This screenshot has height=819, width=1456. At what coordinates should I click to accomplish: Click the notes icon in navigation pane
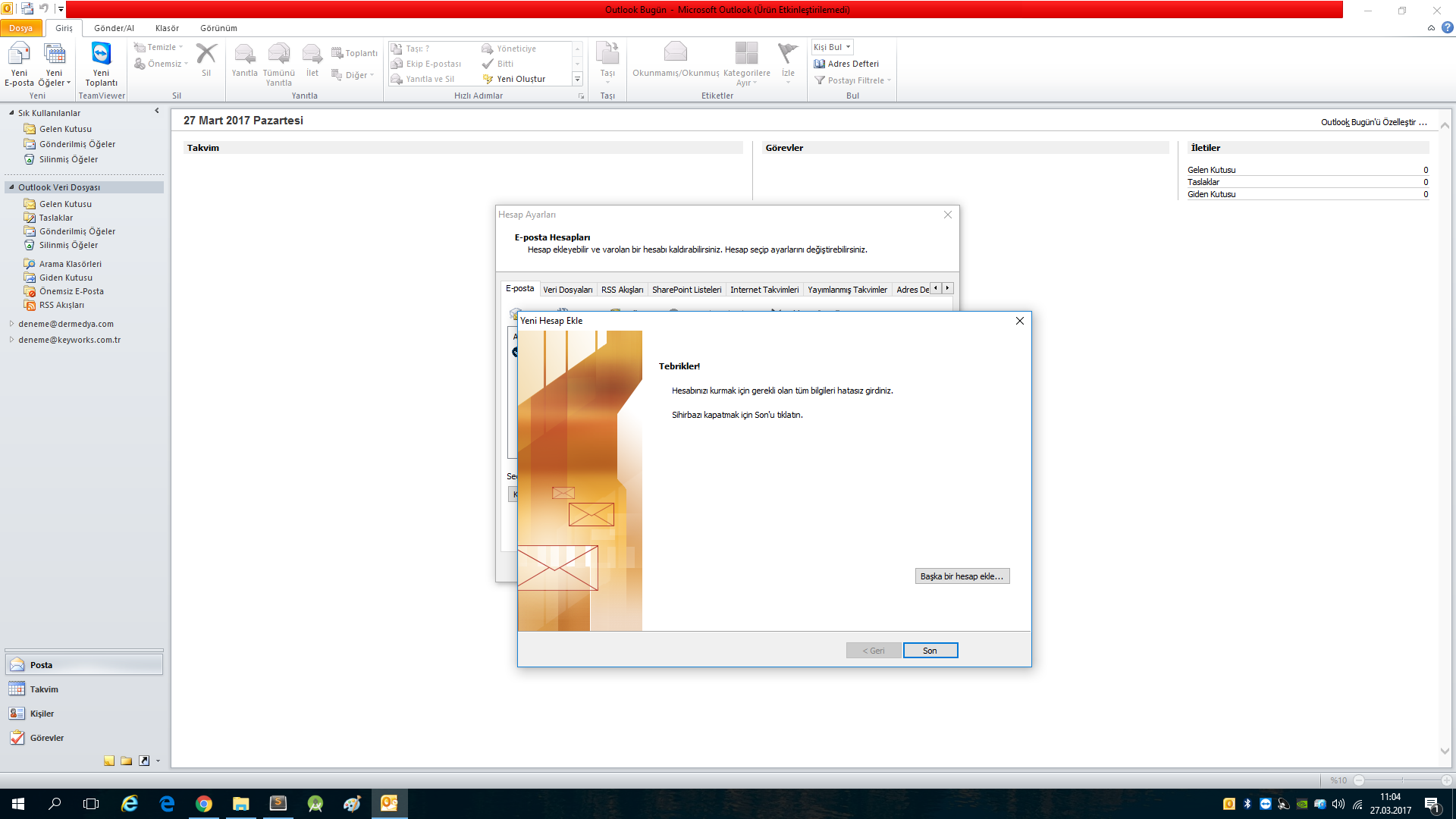point(109,761)
